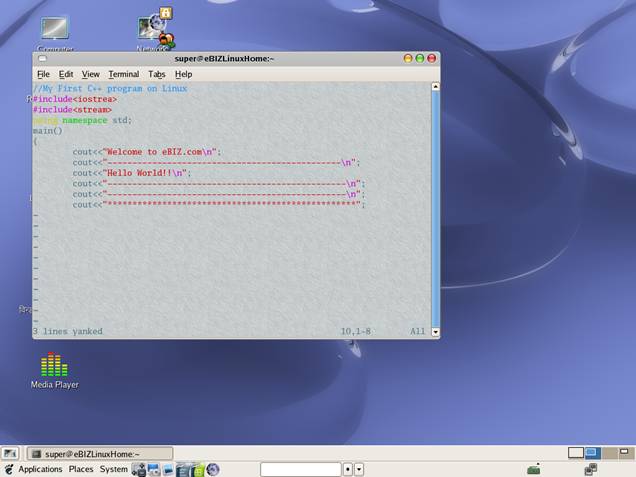The height and width of the screenshot is (477, 636).
Task: Click the terminal scrollbar down arrow
Action: 436,331
